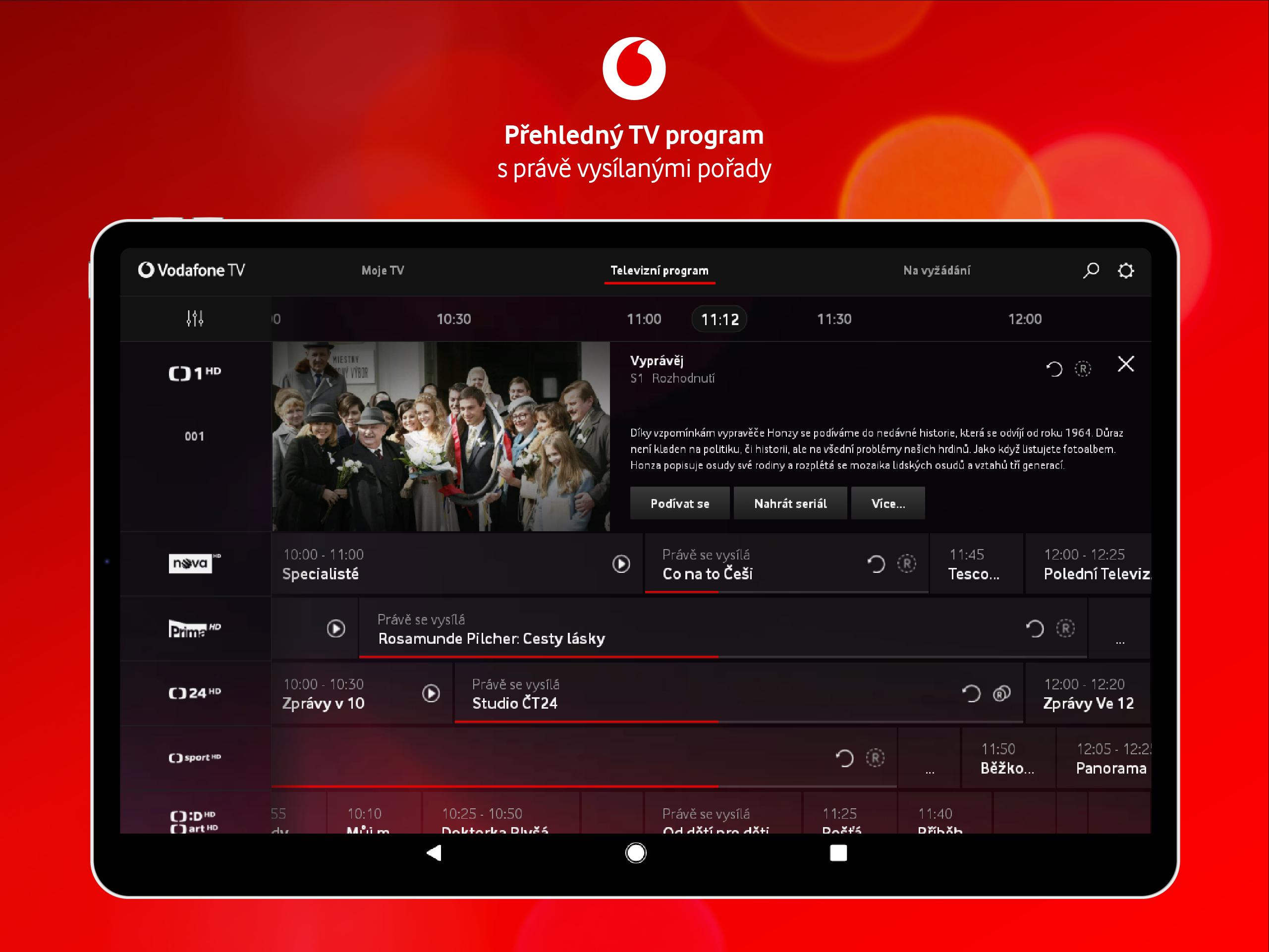
Task: Open the Vyprávěj programme thumbnail
Action: coord(441,437)
